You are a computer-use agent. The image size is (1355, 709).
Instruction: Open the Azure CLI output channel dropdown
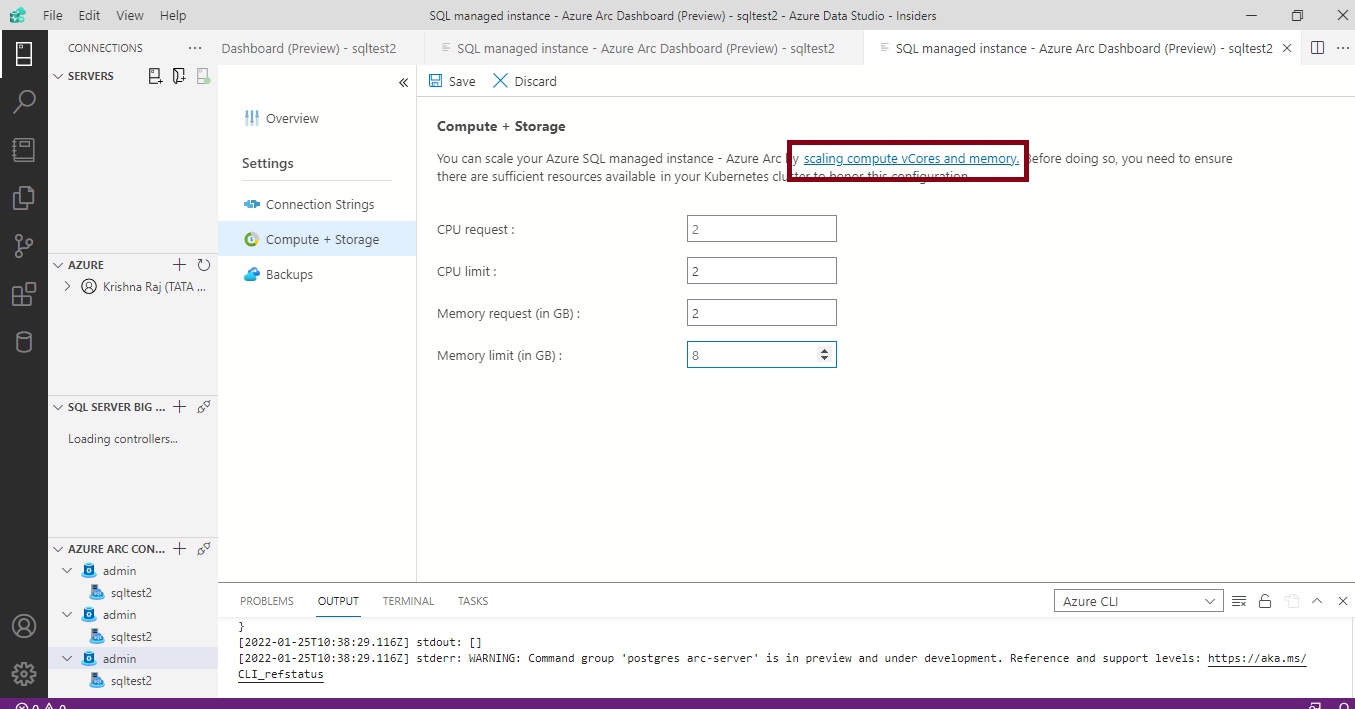pos(1138,600)
